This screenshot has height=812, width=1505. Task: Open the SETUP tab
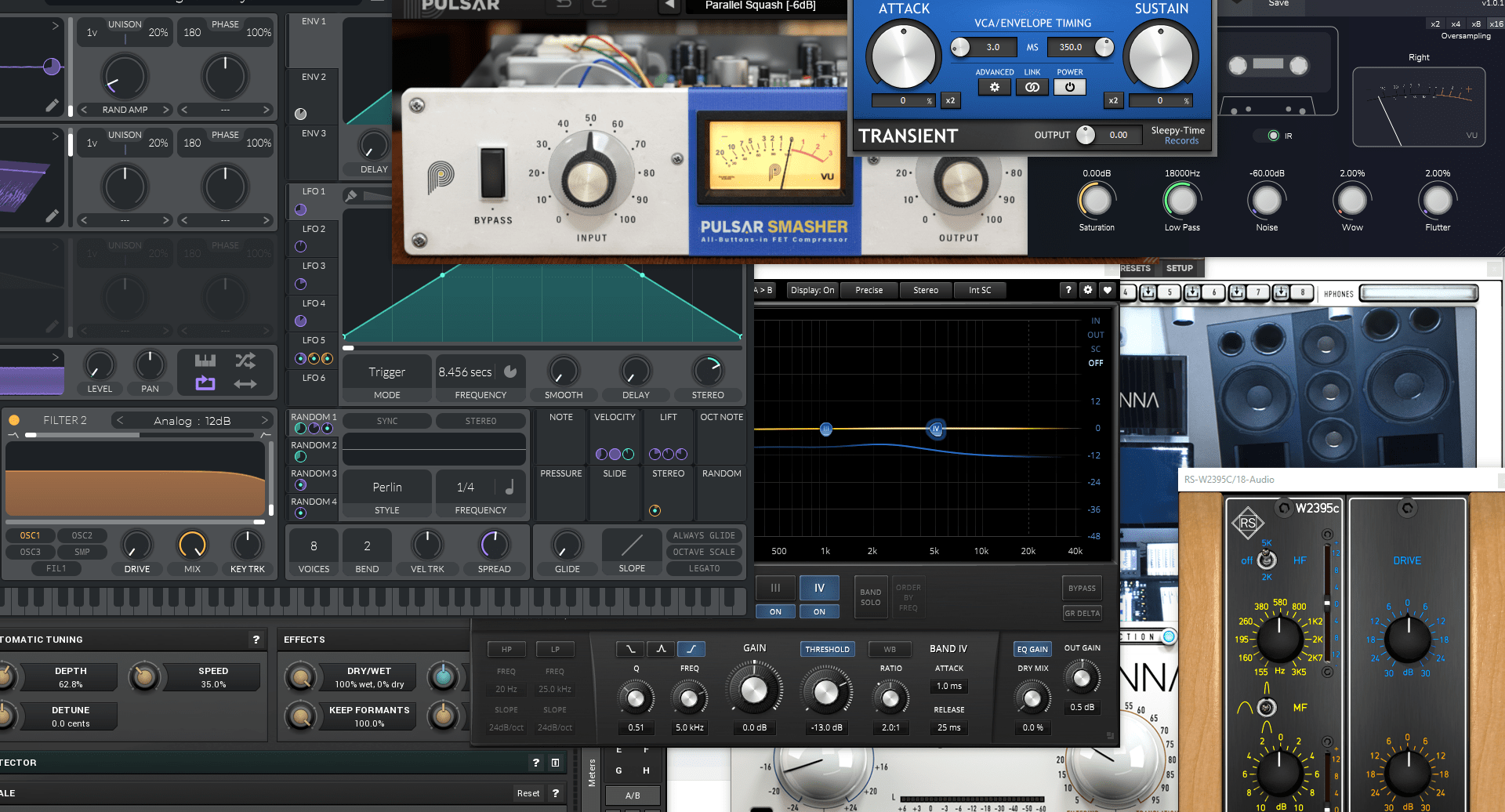pyautogui.click(x=1179, y=268)
